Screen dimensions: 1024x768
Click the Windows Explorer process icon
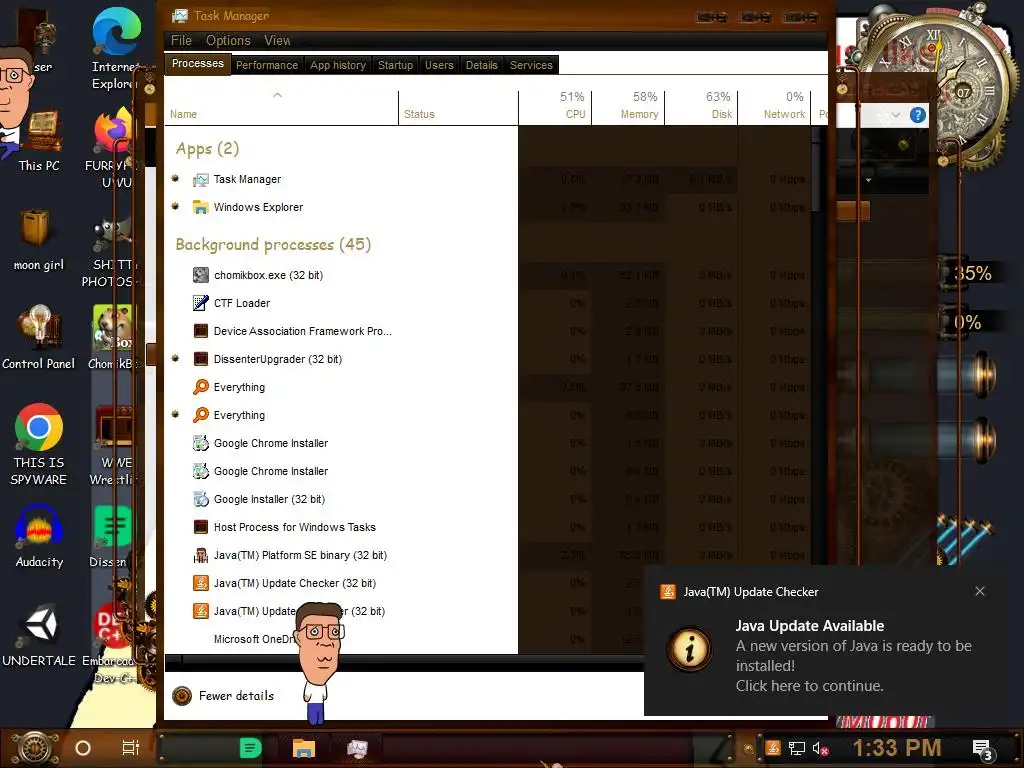click(x=200, y=208)
